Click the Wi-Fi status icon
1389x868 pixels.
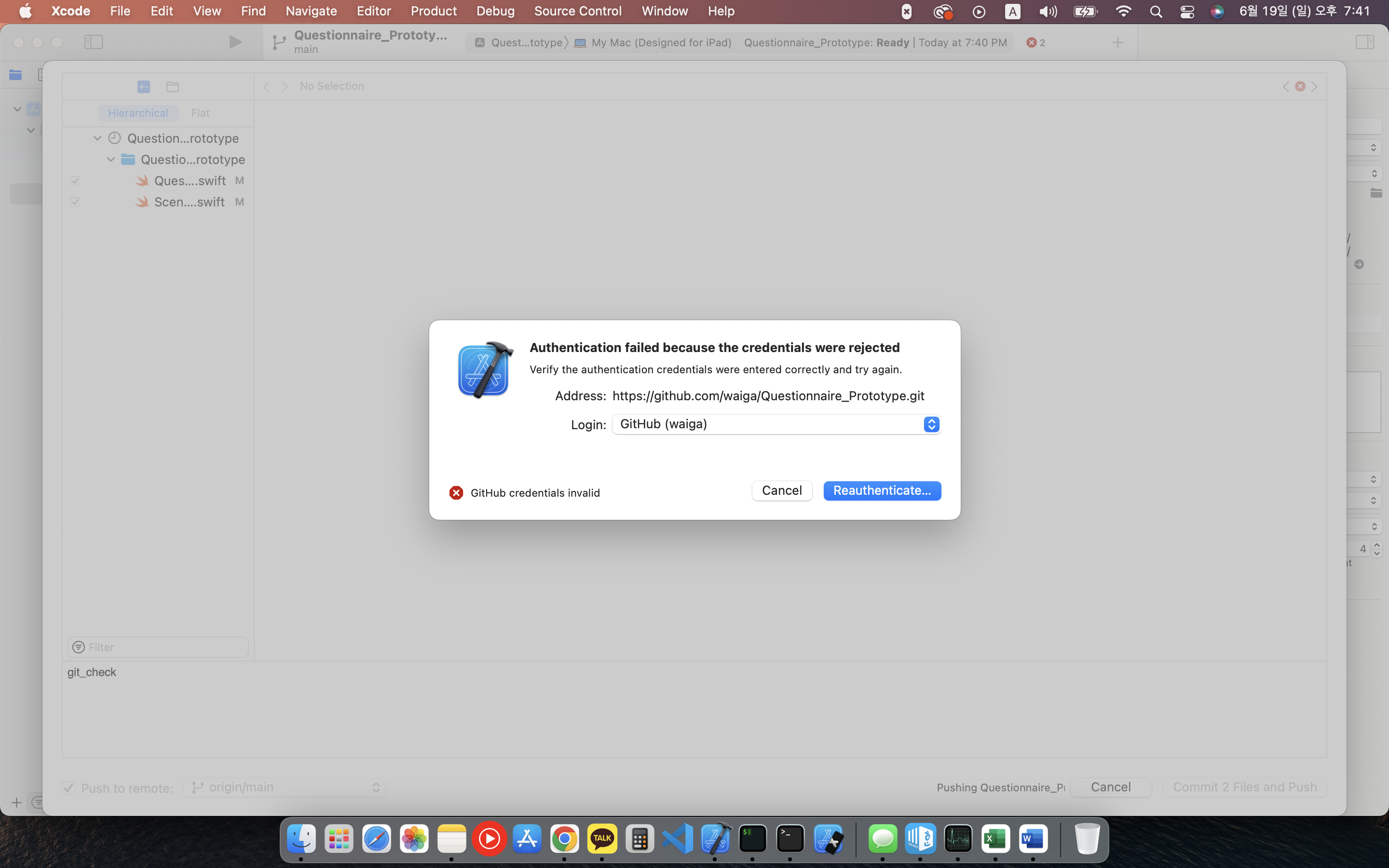(1123, 12)
